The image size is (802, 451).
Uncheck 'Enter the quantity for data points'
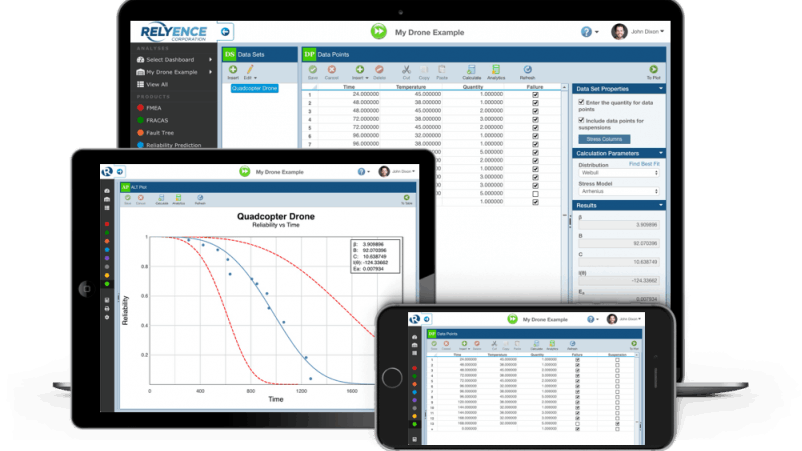click(x=580, y=103)
